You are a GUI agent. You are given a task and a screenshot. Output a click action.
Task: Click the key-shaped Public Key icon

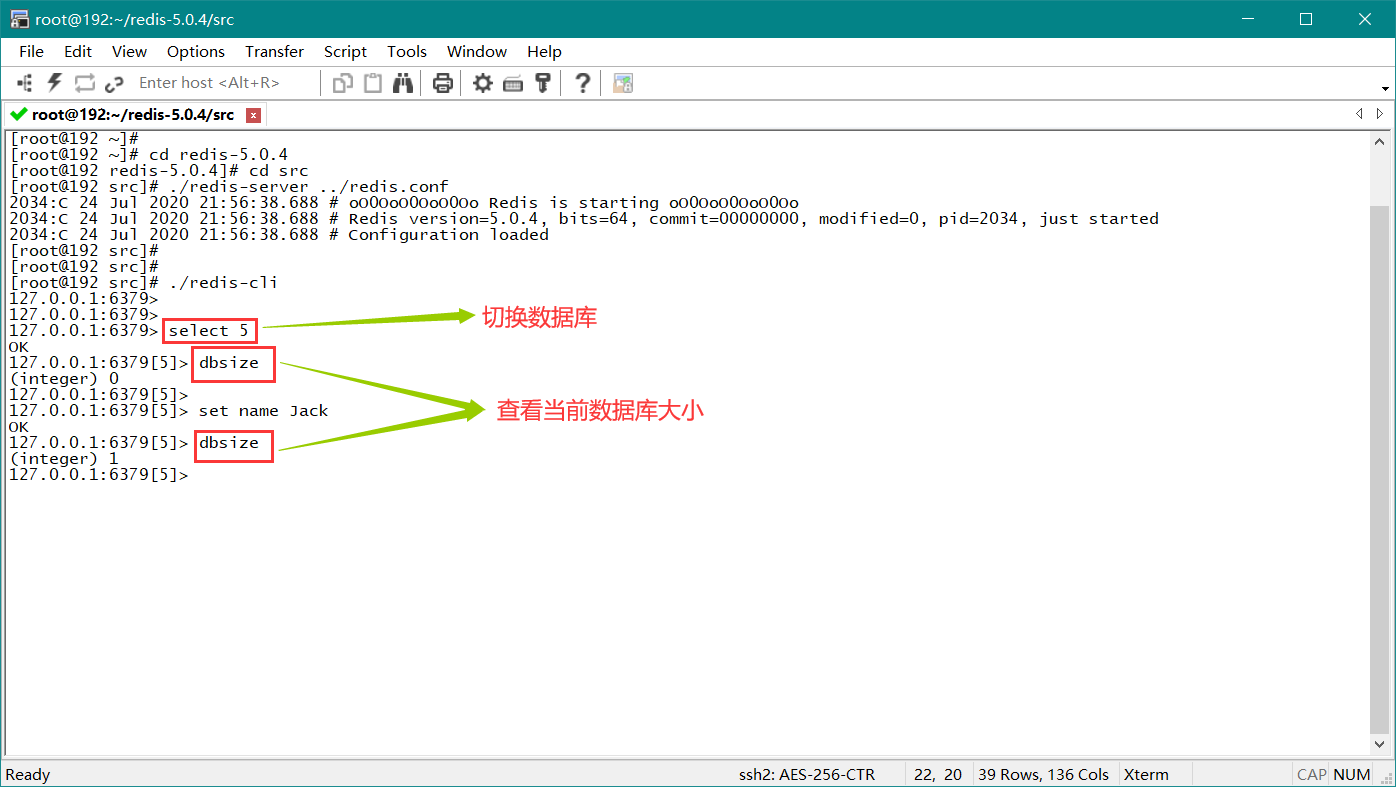(x=543, y=83)
